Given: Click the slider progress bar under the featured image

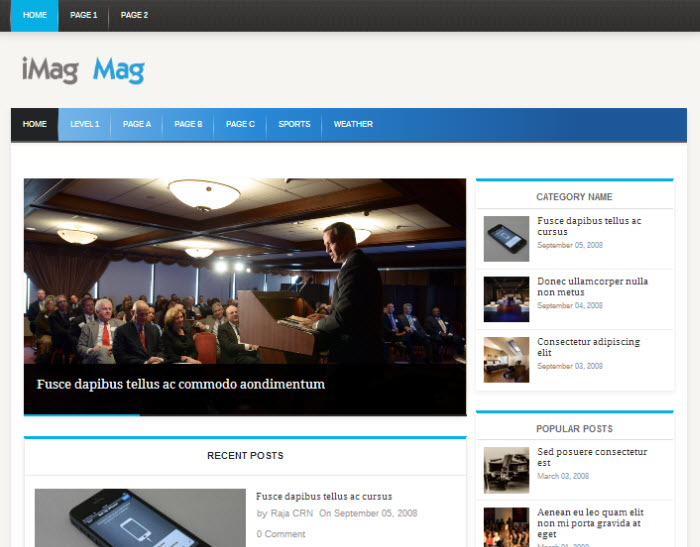Looking at the screenshot, I should click(x=245, y=415).
